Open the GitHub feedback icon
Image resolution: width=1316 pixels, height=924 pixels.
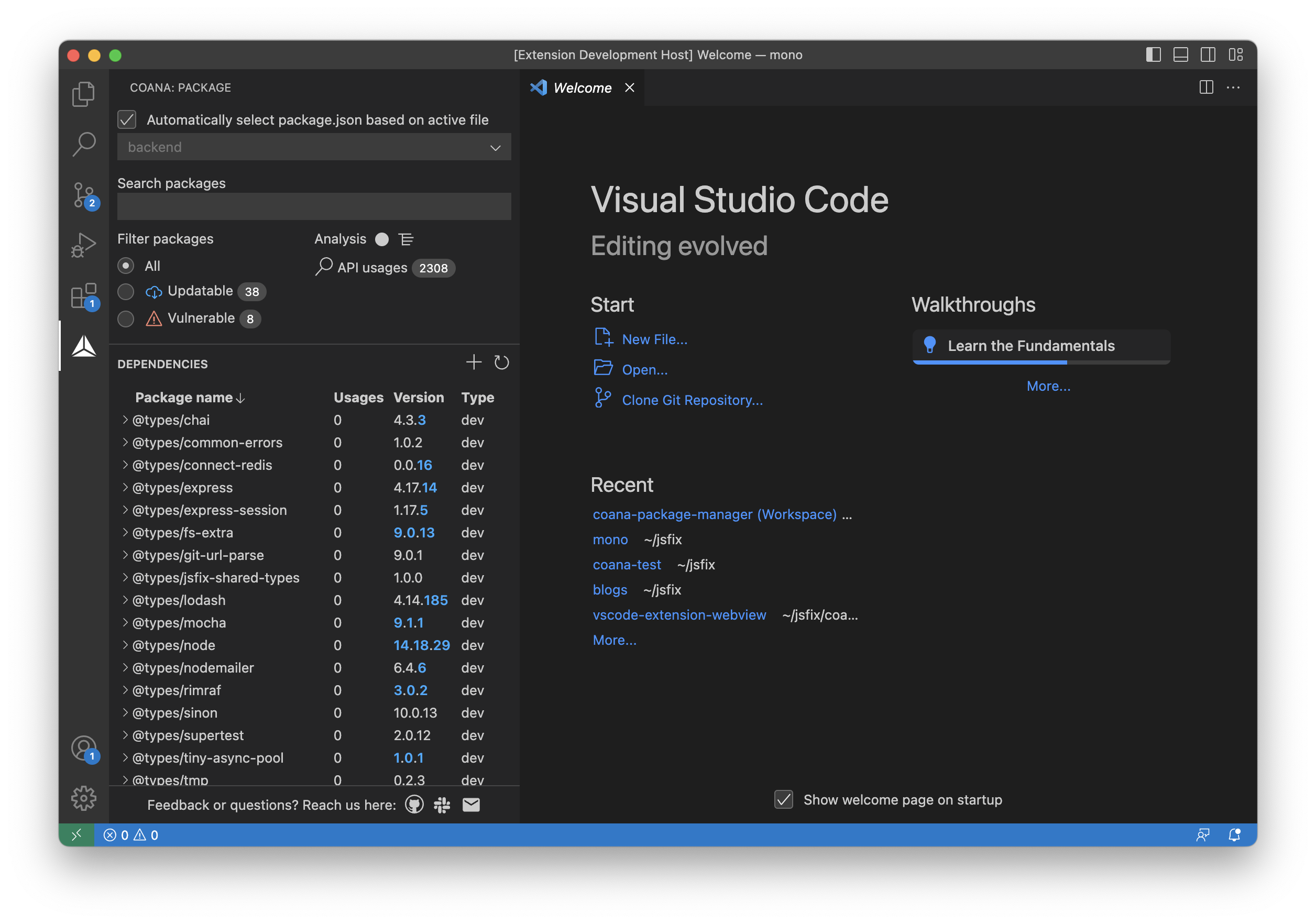[x=414, y=805]
